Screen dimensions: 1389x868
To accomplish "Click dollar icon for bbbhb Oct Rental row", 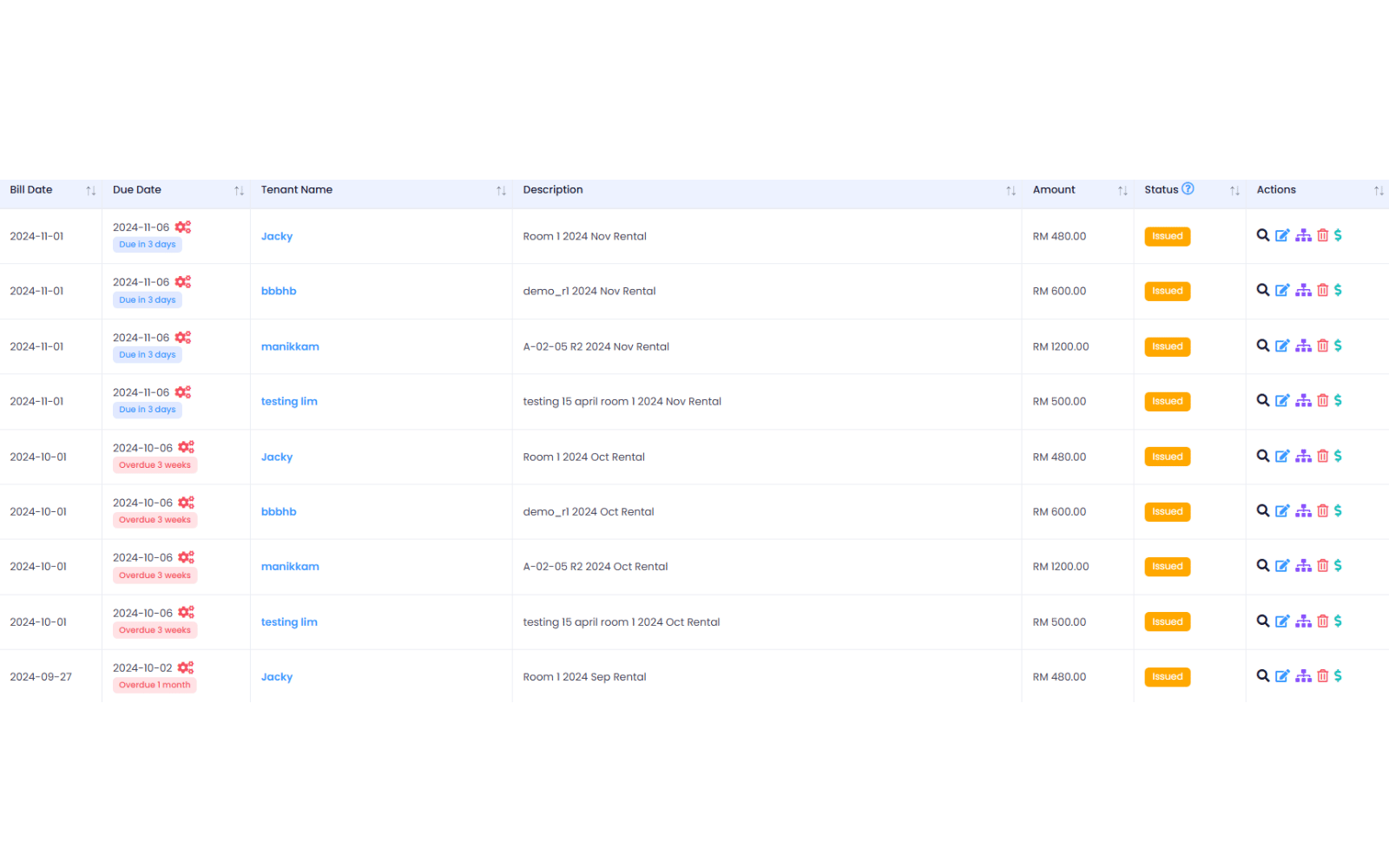I will 1338,511.
